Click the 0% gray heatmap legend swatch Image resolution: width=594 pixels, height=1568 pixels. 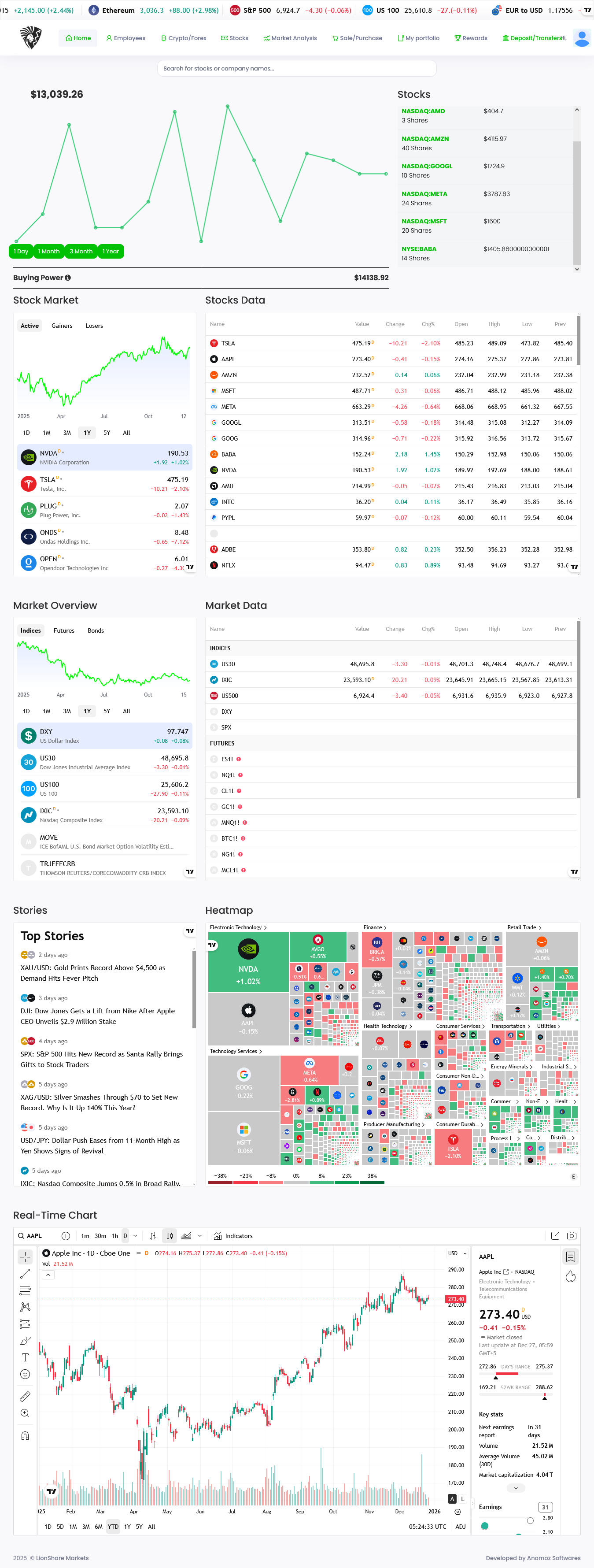(296, 1182)
